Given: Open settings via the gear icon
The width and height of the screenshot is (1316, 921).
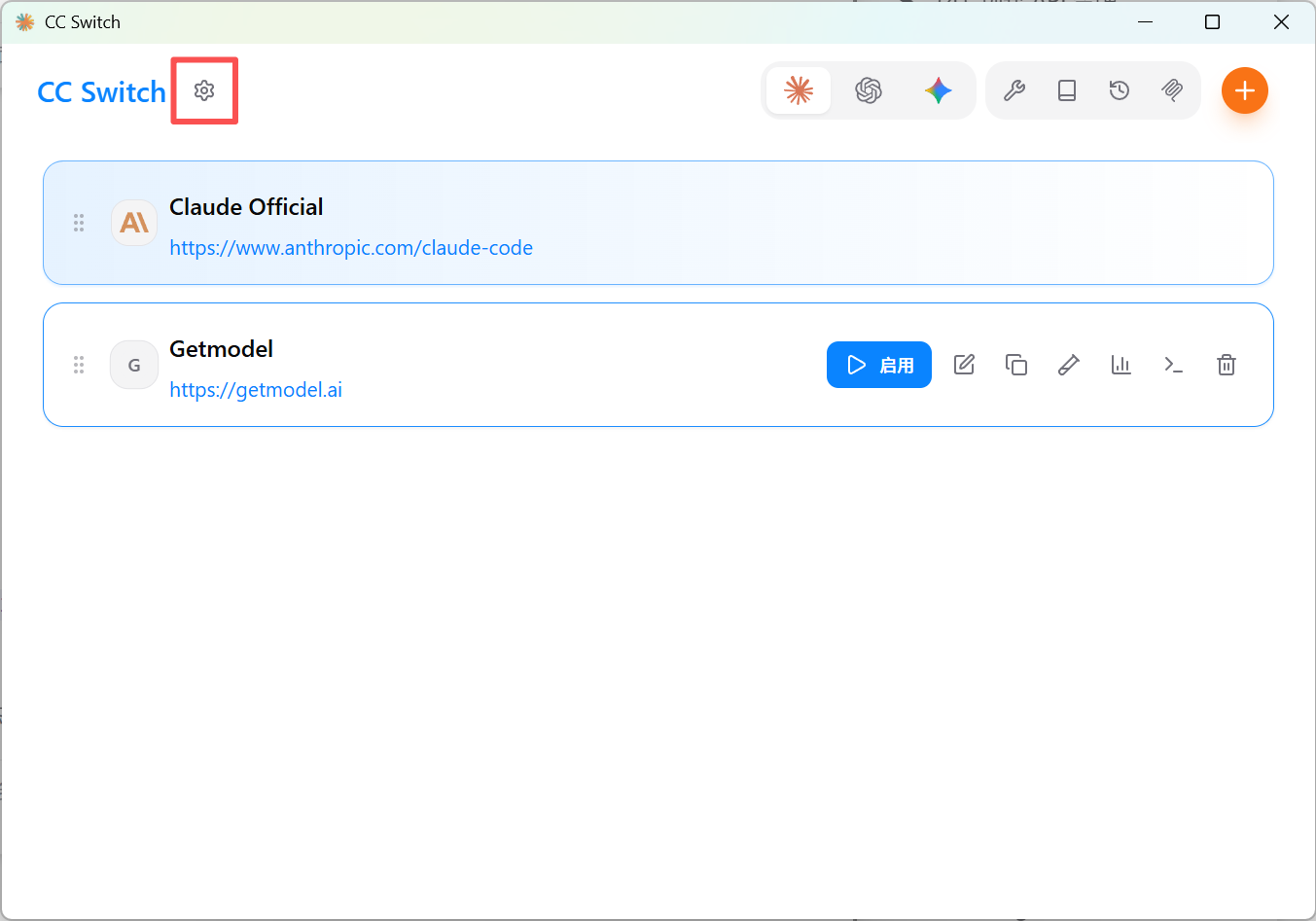Looking at the screenshot, I should (204, 90).
